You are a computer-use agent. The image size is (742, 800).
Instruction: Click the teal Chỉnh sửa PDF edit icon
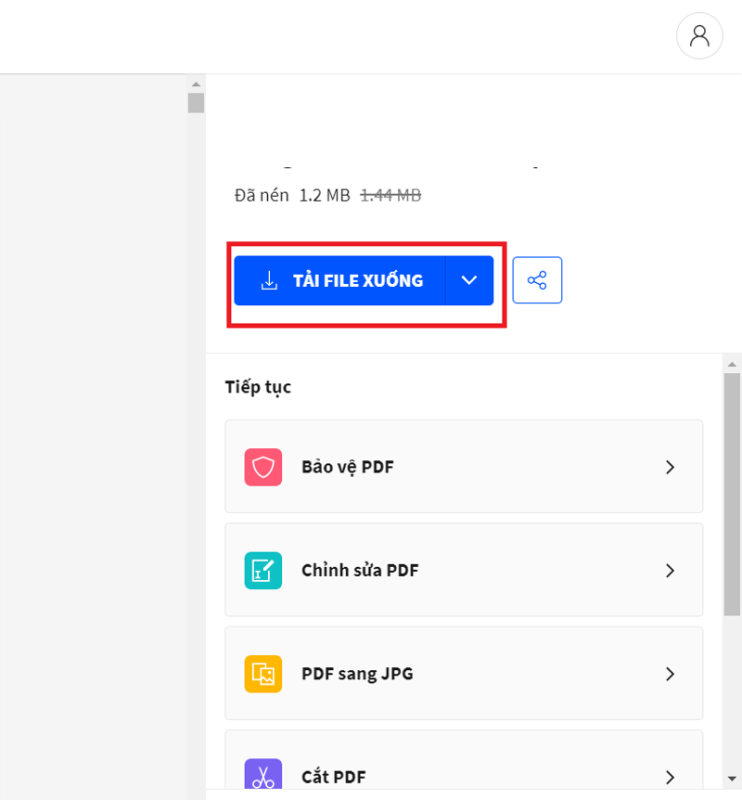[263, 570]
